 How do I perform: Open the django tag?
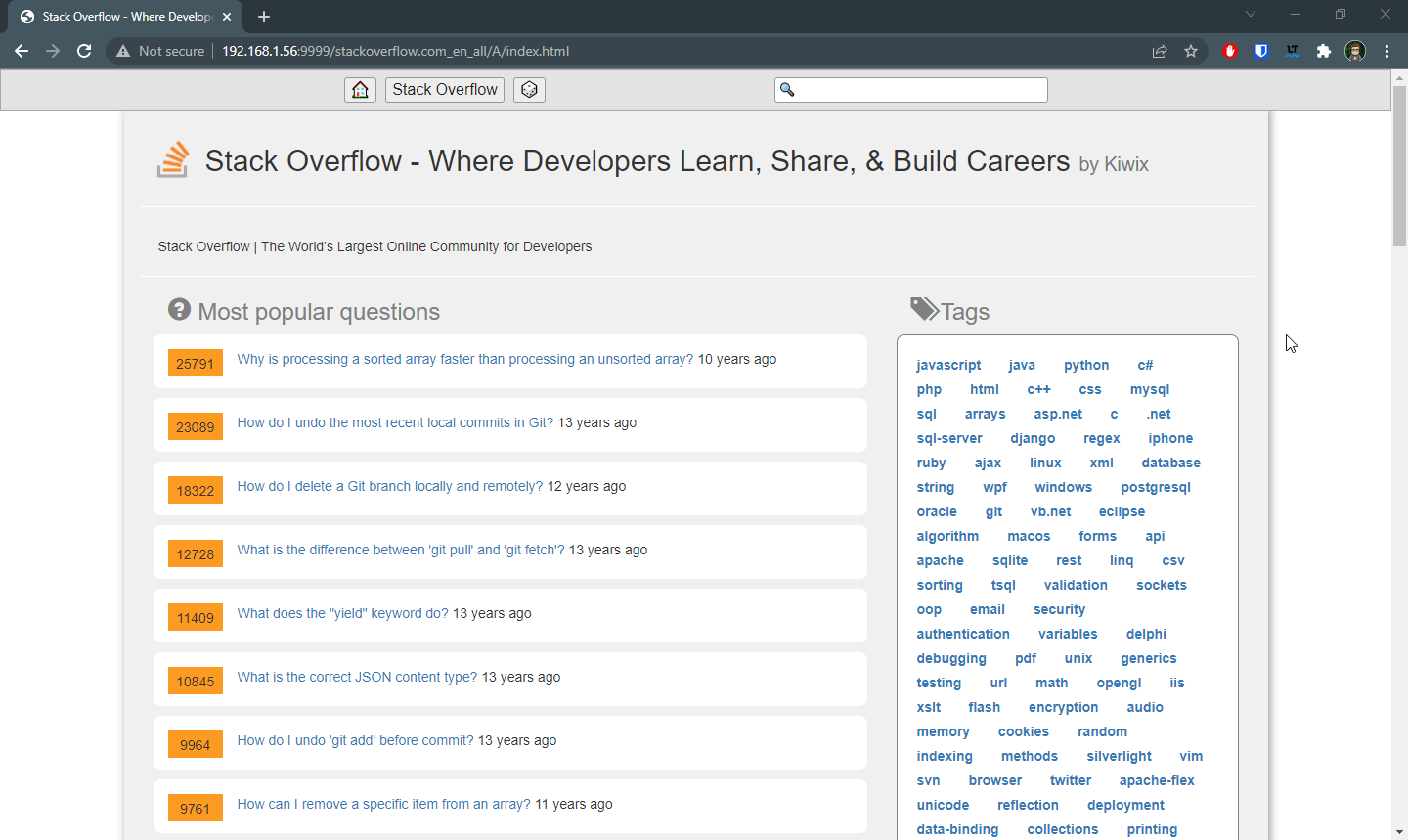click(x=1033, y=438)
